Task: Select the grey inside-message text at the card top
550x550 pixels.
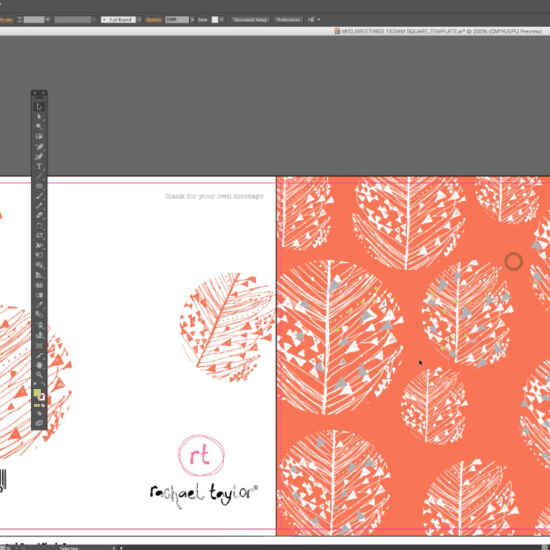Action: (214, 196)
